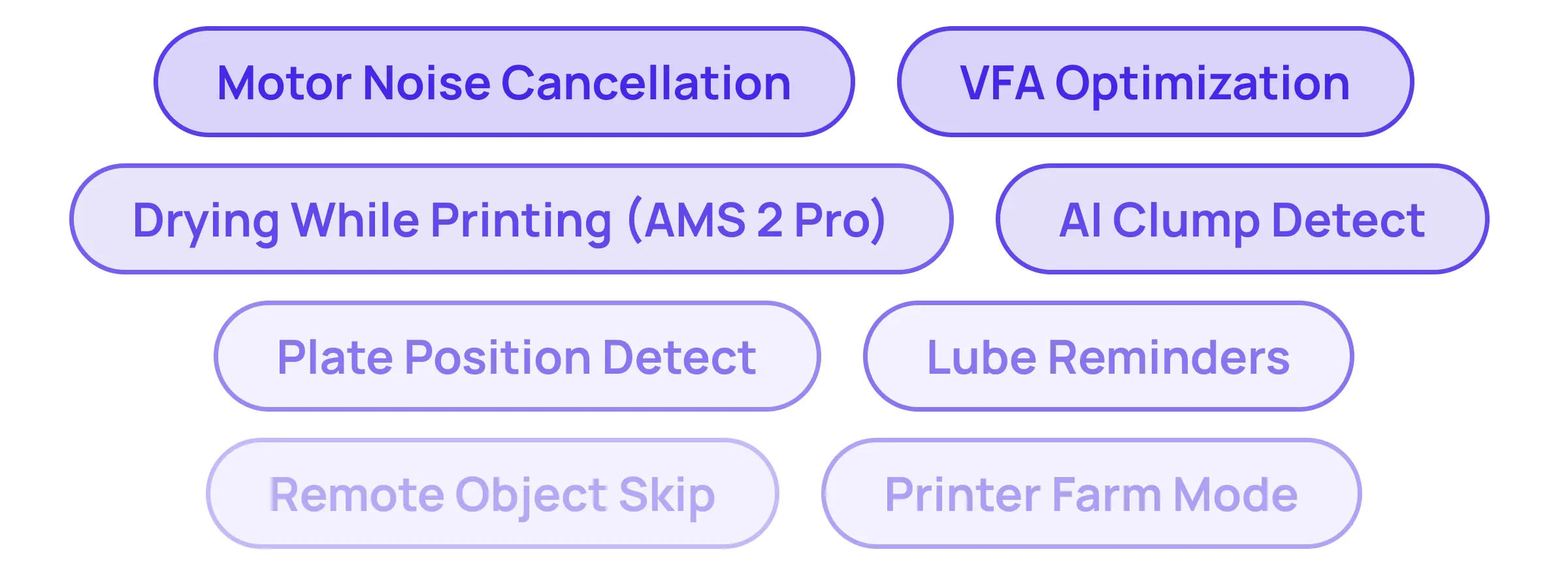Click the word "Detect" in the AI Clump pill

pos(1348,221)
